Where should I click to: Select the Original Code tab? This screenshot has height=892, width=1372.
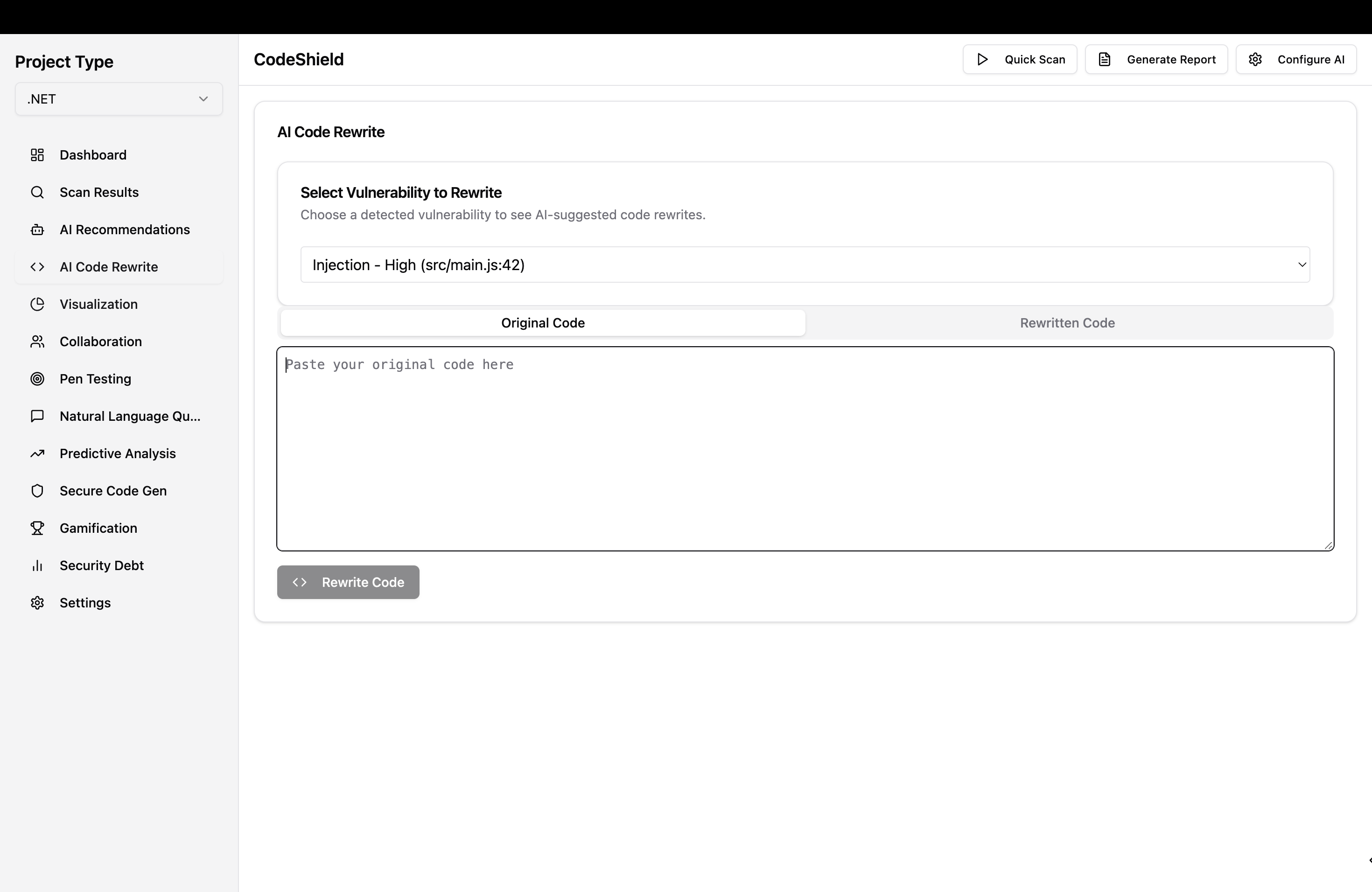pos(542,323)
